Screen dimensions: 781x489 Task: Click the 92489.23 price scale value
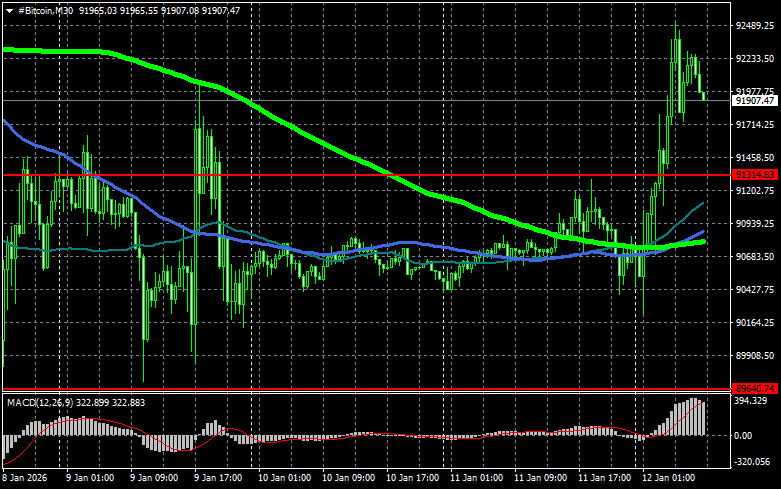click(755, 26)
